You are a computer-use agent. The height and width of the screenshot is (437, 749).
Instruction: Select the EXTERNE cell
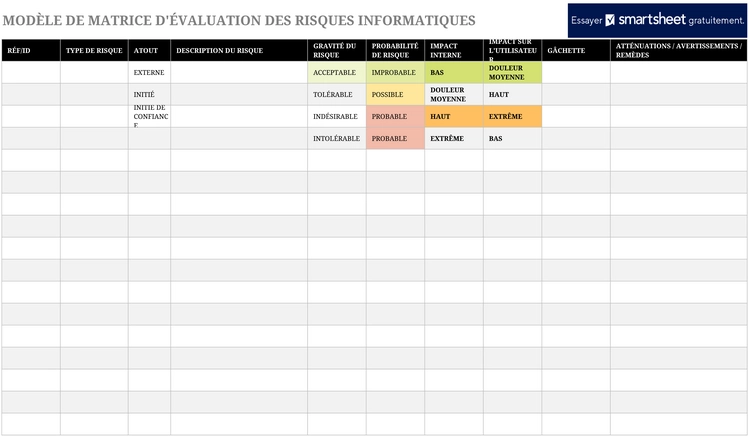point(150,73)
